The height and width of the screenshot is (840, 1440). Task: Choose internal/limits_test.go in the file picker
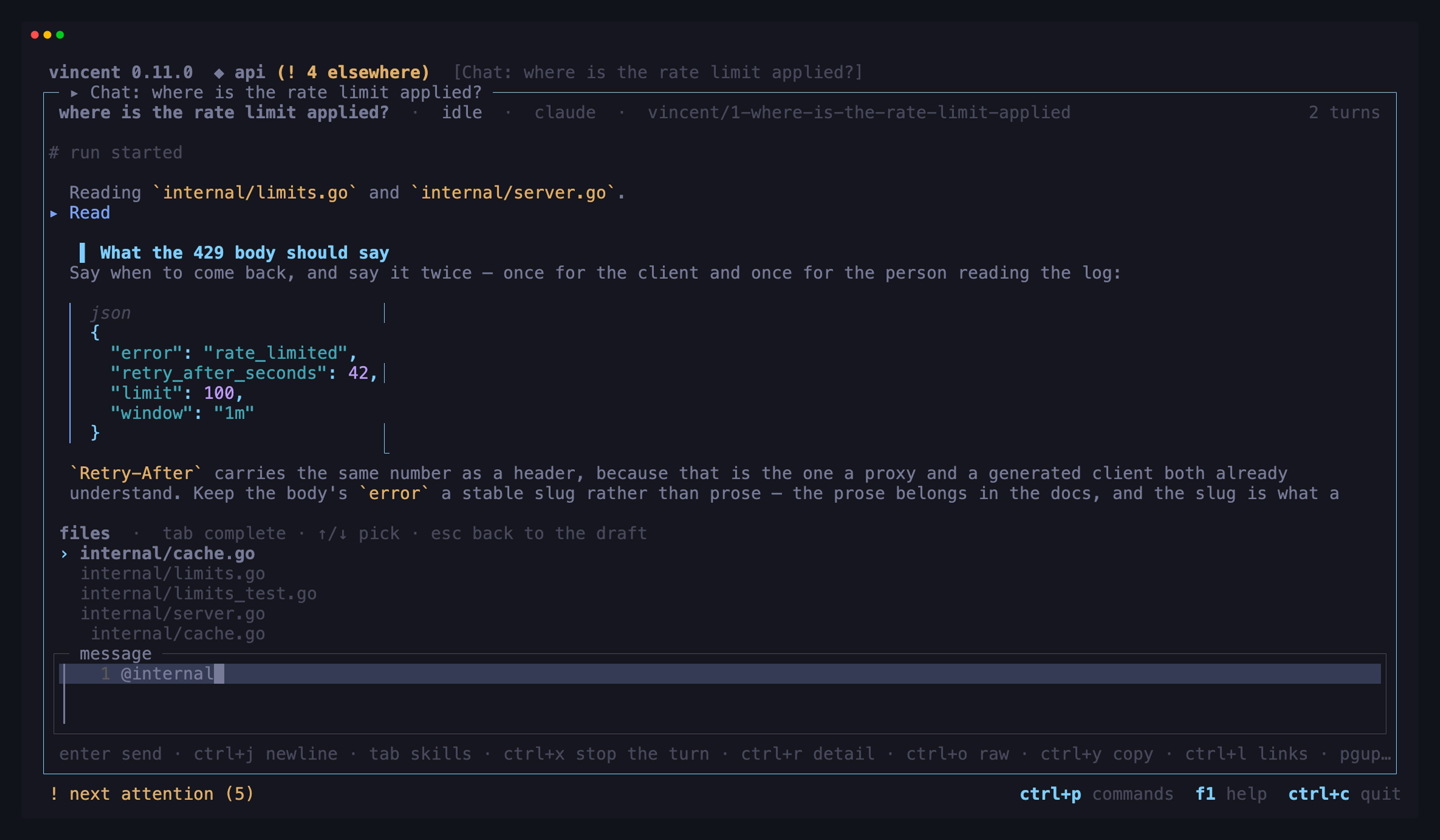pos(199,593)
